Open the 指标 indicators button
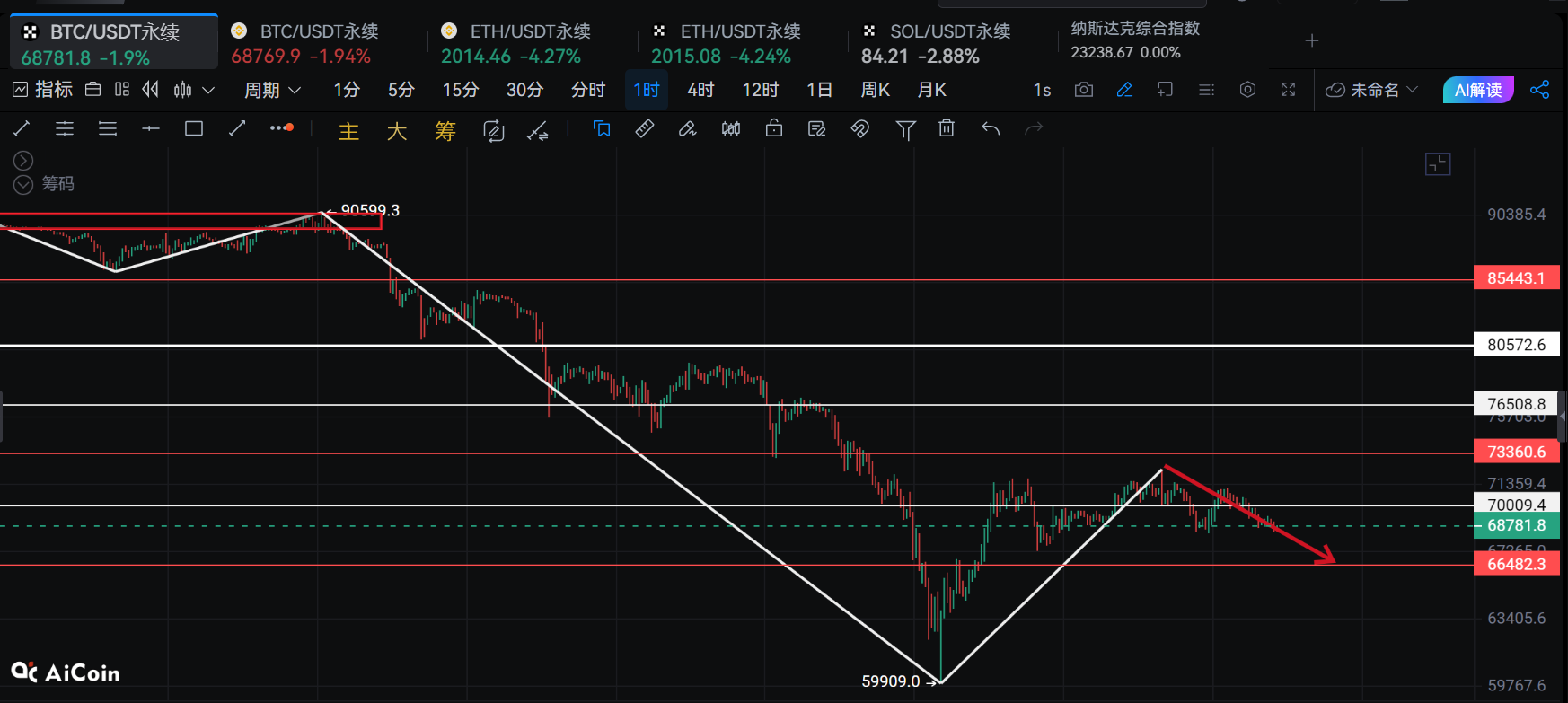1568x703 pixels. click(x=42, y=90)
